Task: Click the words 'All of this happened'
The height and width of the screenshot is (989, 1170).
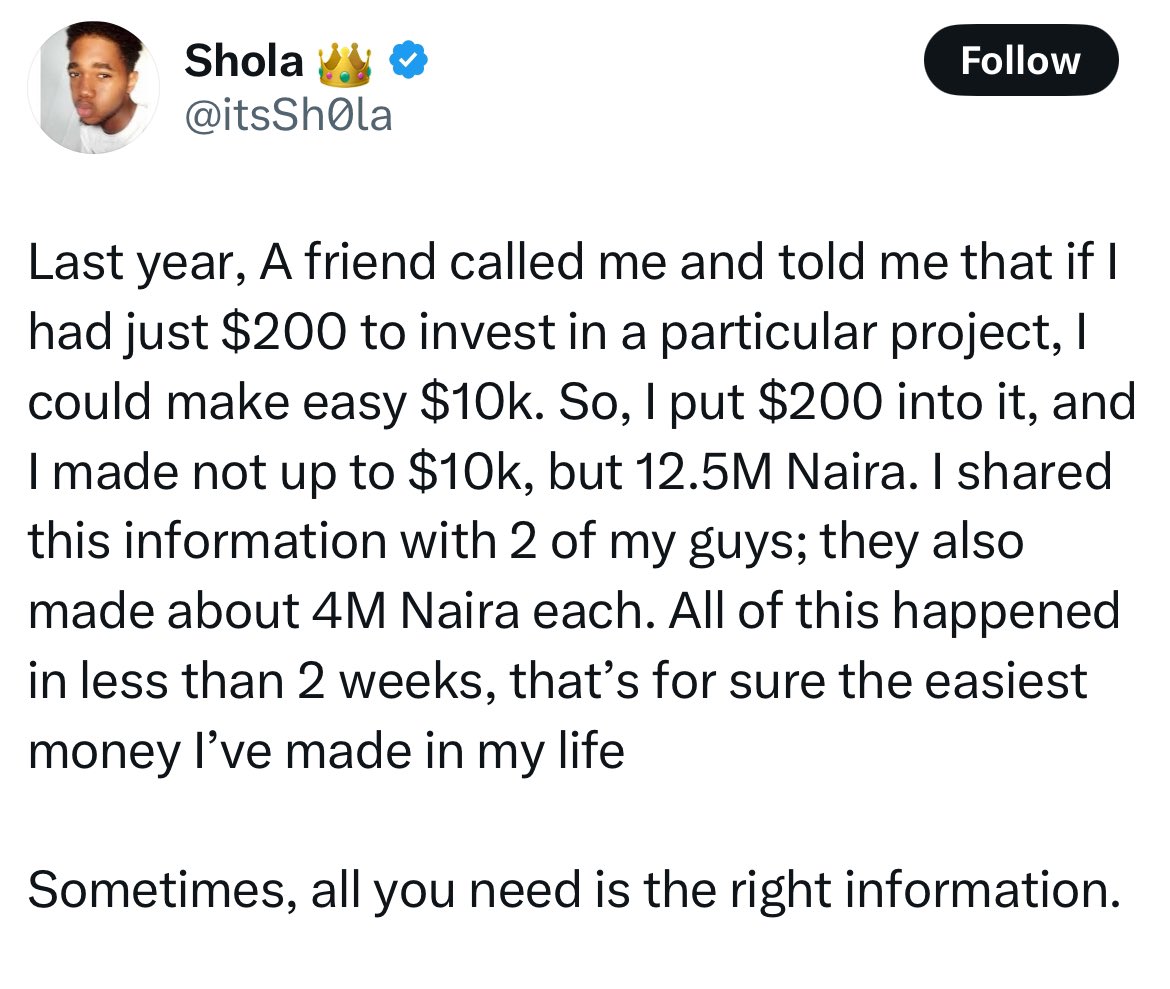Action: [894, 611]
